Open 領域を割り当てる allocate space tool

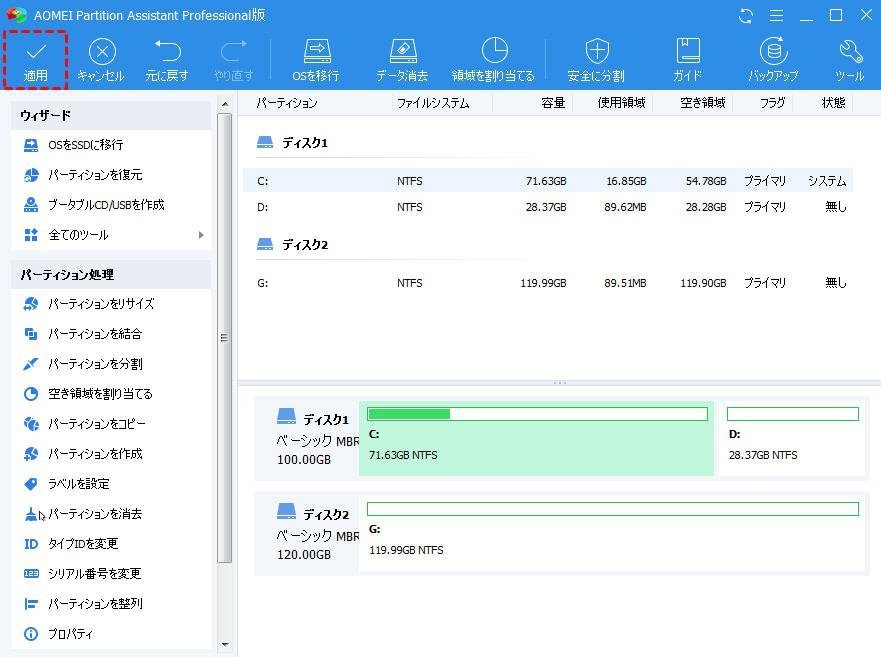point(493,60)
